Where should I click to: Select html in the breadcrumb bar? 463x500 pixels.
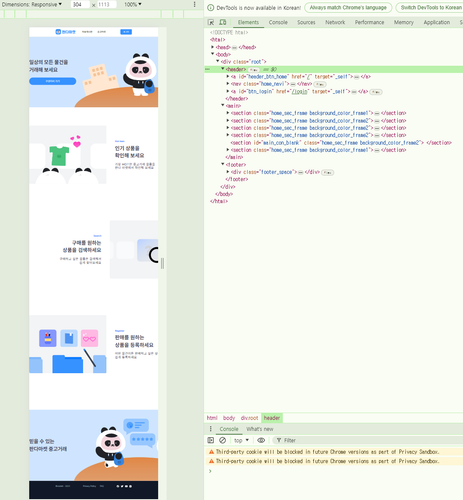[212, 418]
